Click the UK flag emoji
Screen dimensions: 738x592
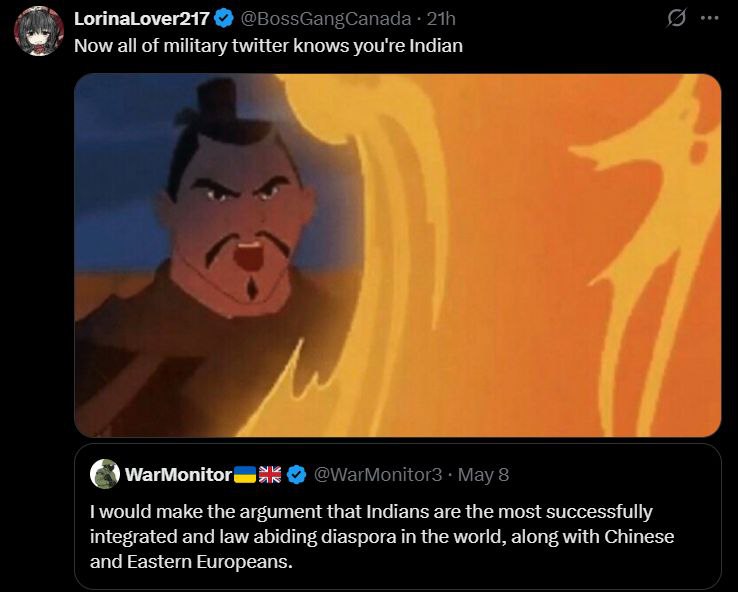pos(270,474)
